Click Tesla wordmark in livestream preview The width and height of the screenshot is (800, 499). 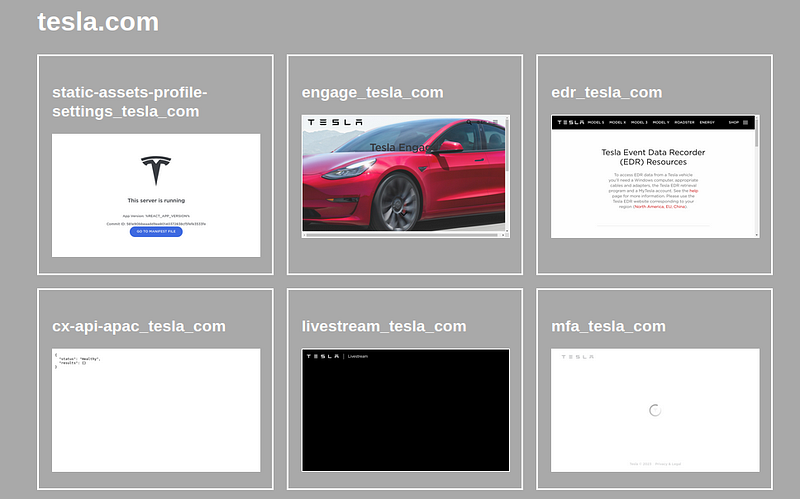point(323,356)
